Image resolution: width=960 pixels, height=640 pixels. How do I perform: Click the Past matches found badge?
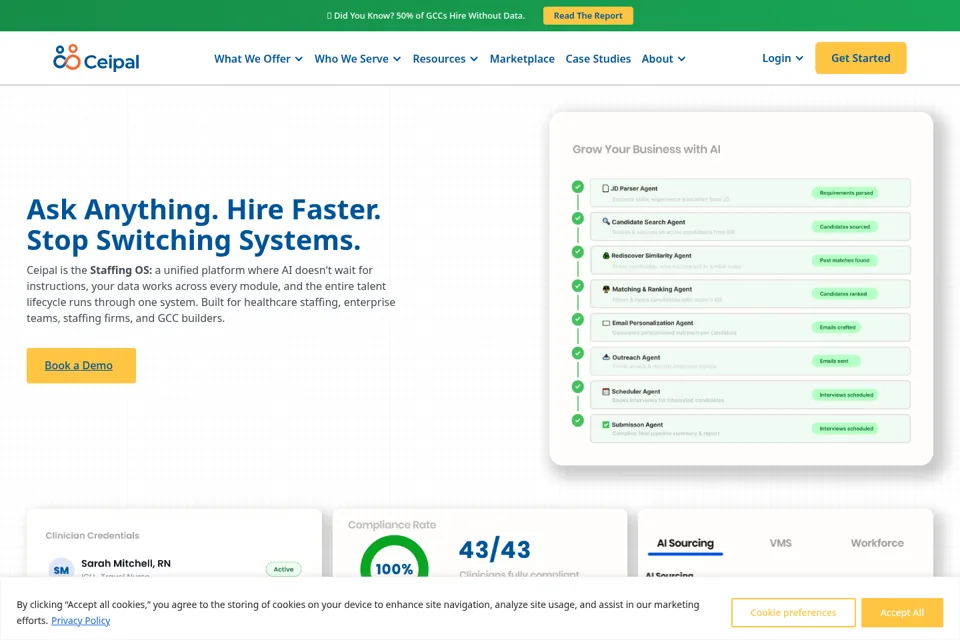pyautogui.click(x=844, y=260)
